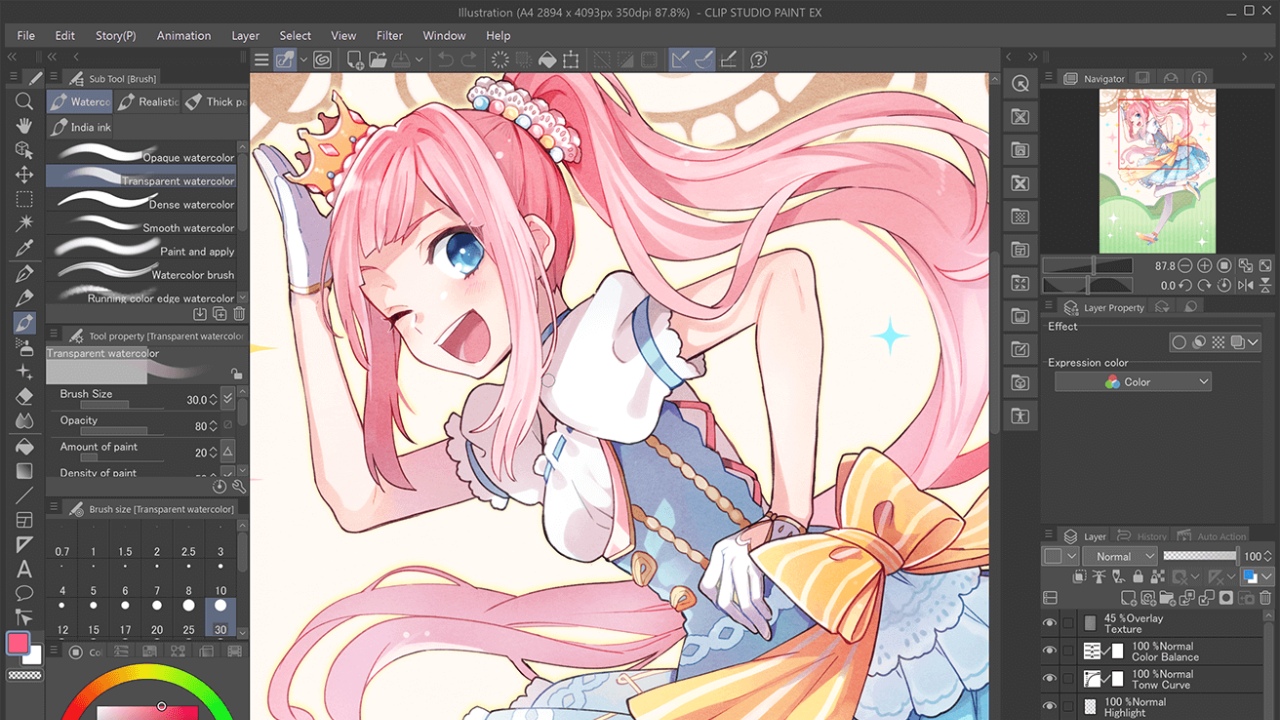
Task: Expand Amount of paint dynamics button
Action: 228,452
